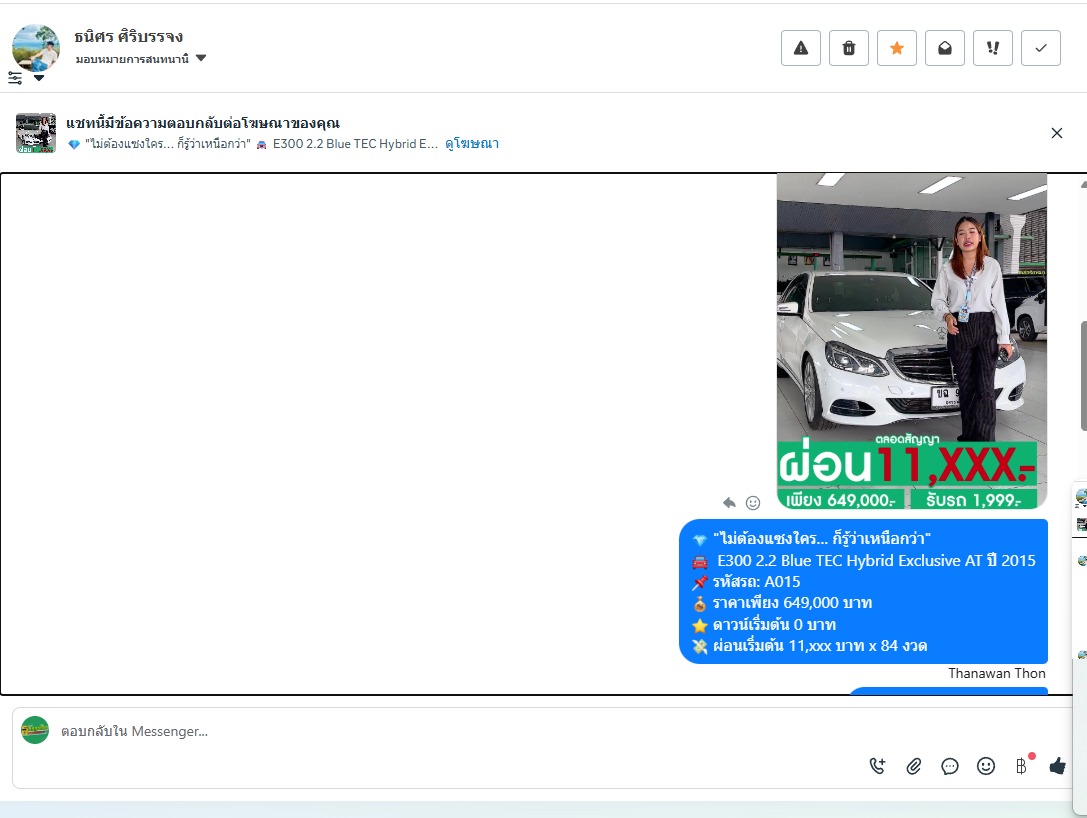
Task: Delete conversation using trash icon
Action: pos(849,48)
